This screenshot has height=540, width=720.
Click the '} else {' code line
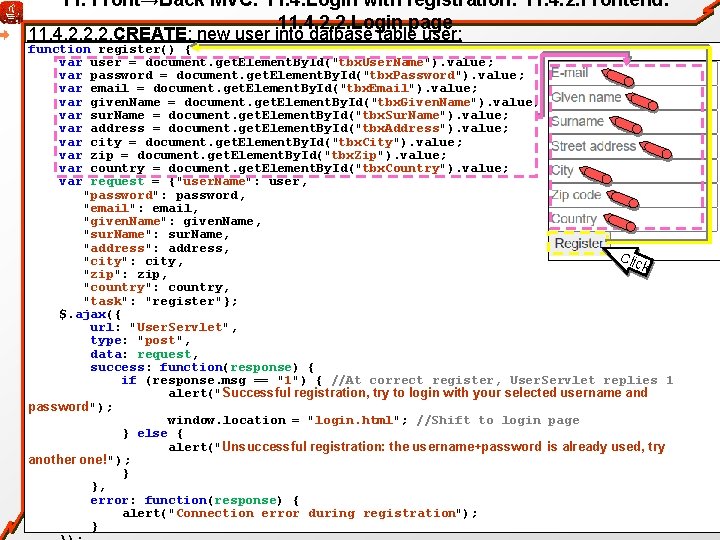click(152, 433)
